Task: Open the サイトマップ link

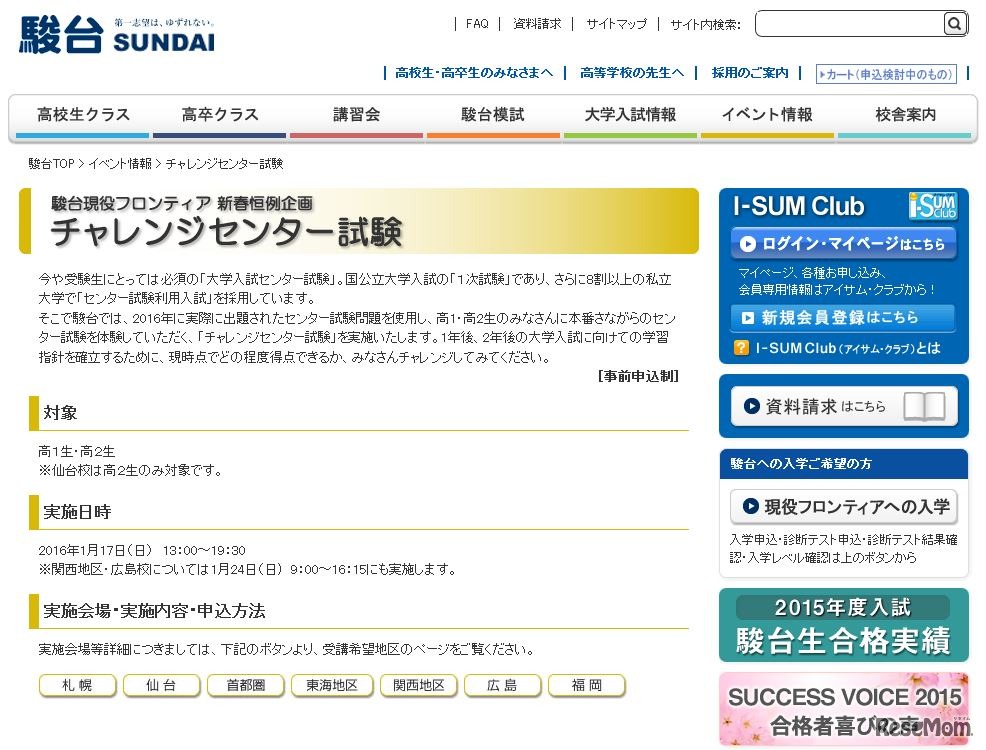Action: [x=616, y=24]
